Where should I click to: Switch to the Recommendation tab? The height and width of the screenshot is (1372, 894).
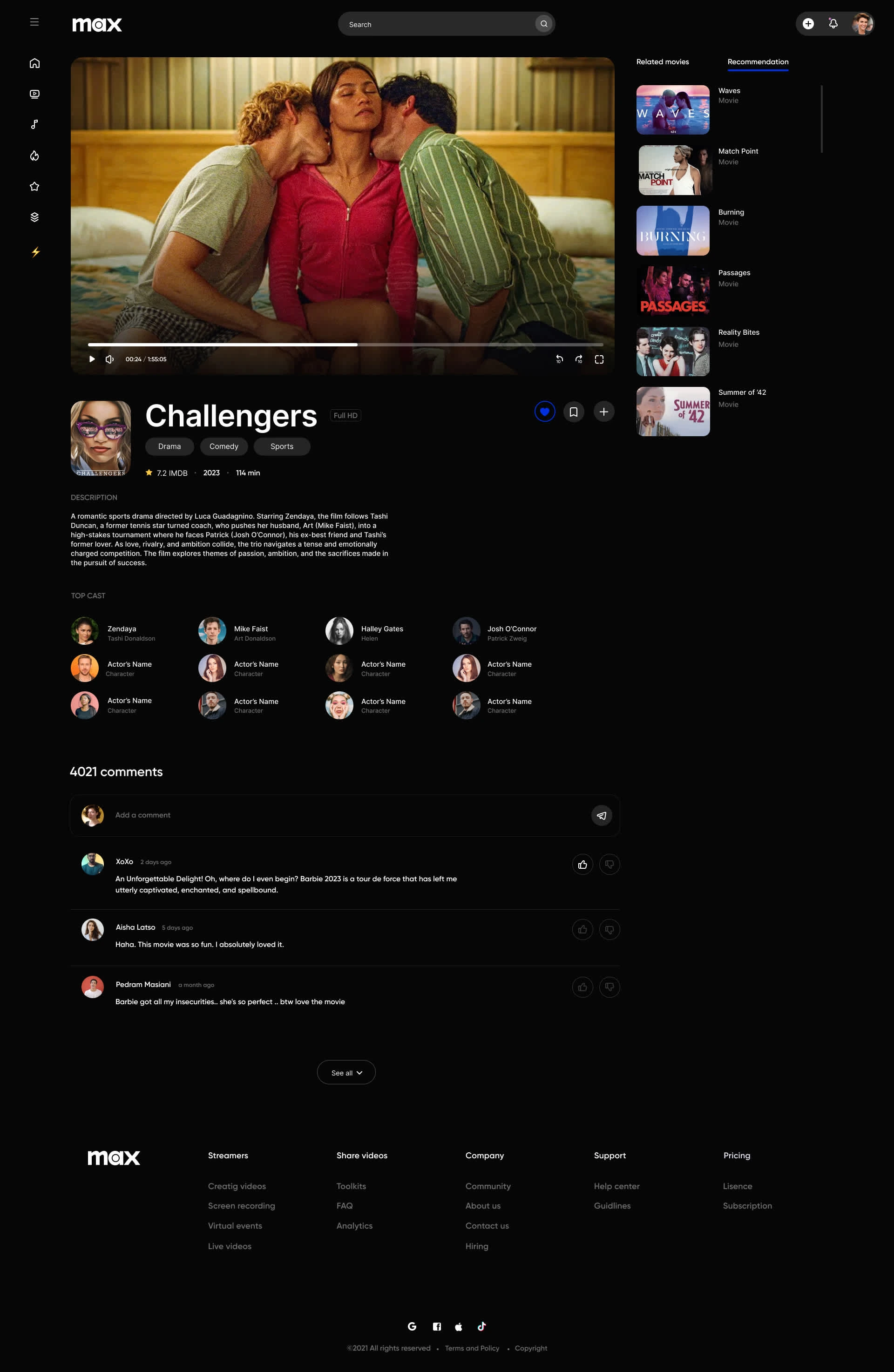758,62
